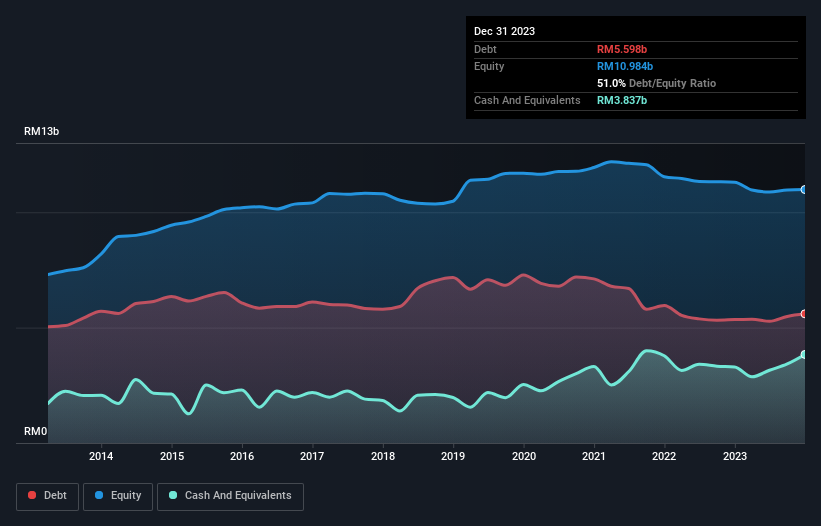Viewport: 821px width, 526px height.
Task: Select the Equity endpoint marker on chart
Action: coord(804,189)
